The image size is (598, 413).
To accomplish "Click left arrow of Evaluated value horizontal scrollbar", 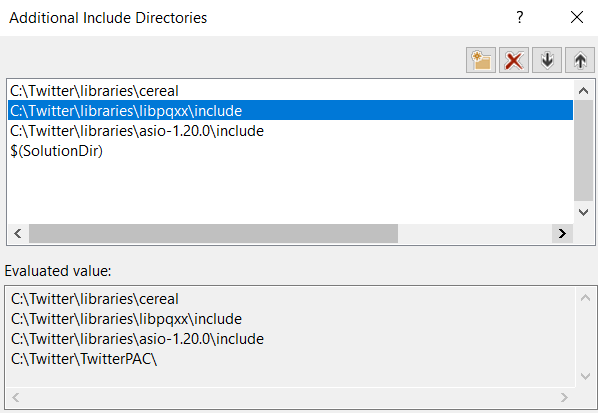I will 16,398.
